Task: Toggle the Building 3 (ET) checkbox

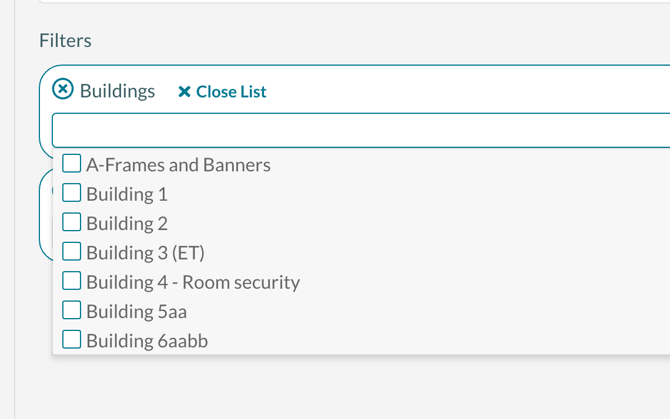Action: [72, 251]
